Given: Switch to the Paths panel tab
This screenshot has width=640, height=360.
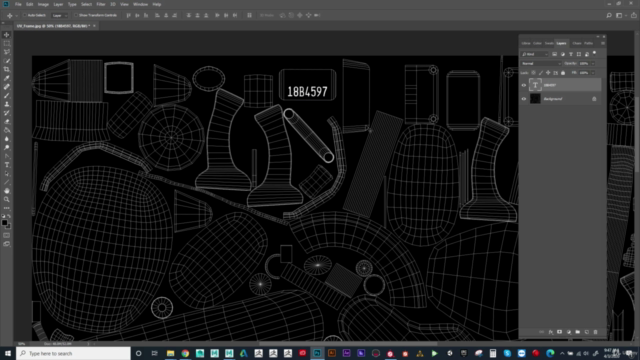Looking at the screenshot, I should pos(588,43).
